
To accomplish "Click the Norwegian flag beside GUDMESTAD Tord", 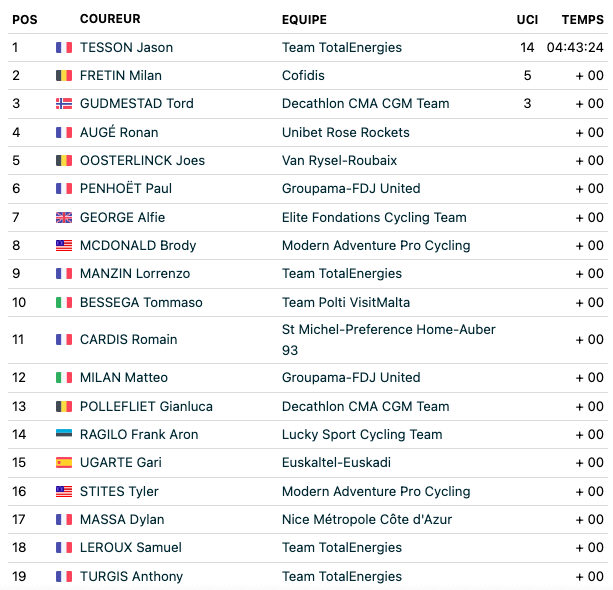I will click(64, 104).
